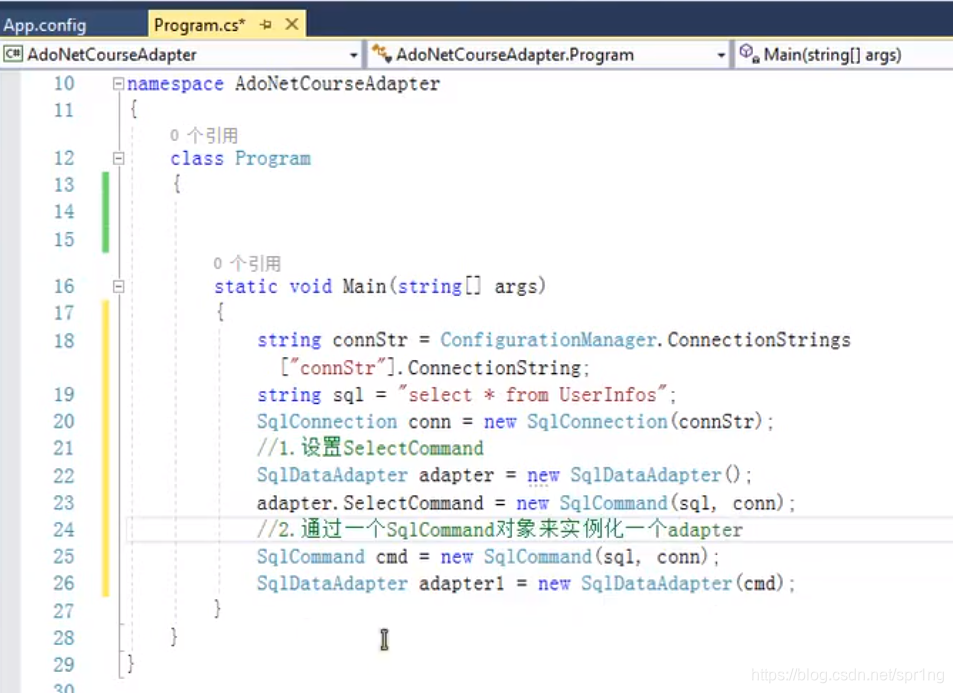The image size is (953, 693).
Task: Click the C# project icon in navigation bar
Action: (13, 54)
